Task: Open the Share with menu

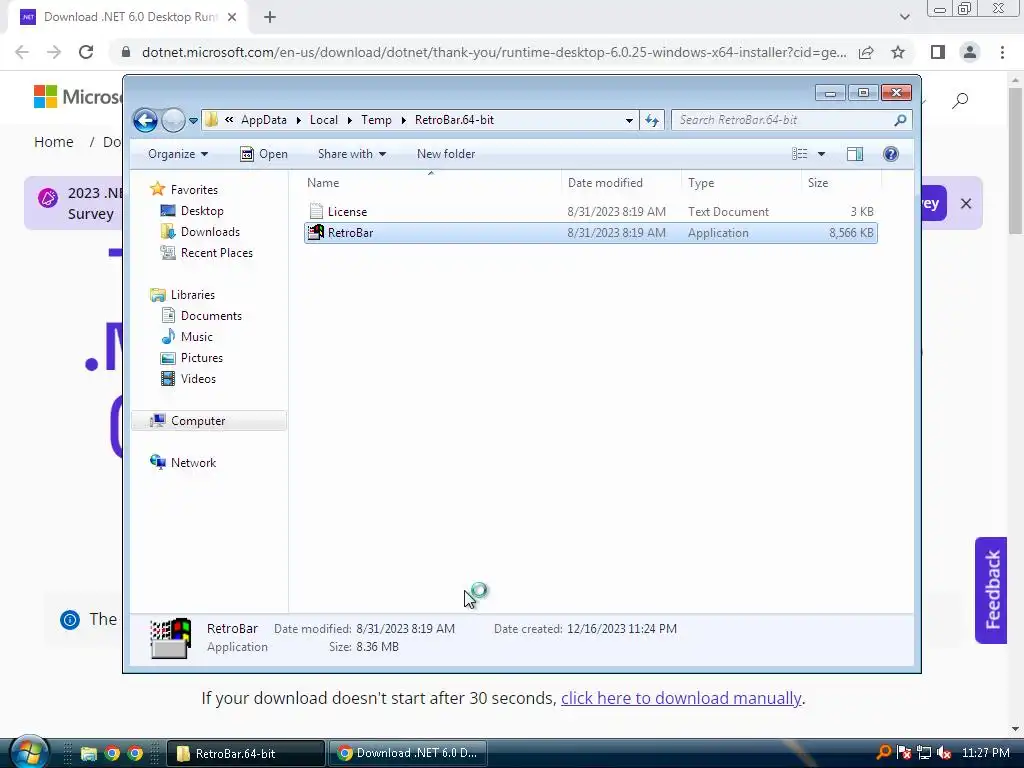Action: click(x=351, y=154)
